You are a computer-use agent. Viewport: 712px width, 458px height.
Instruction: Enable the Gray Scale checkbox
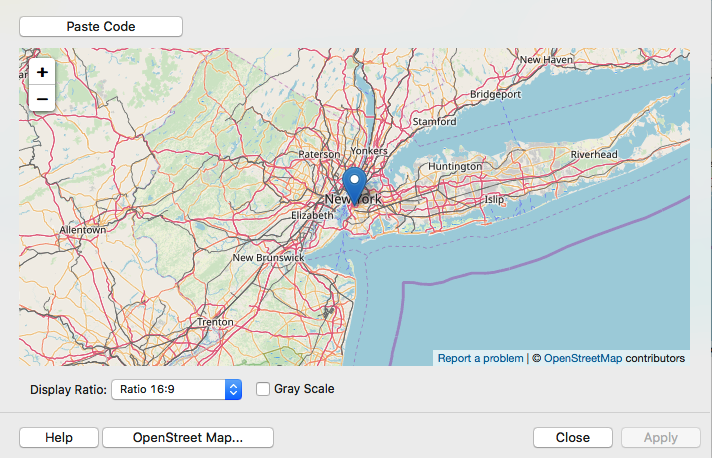click(263, 389)
